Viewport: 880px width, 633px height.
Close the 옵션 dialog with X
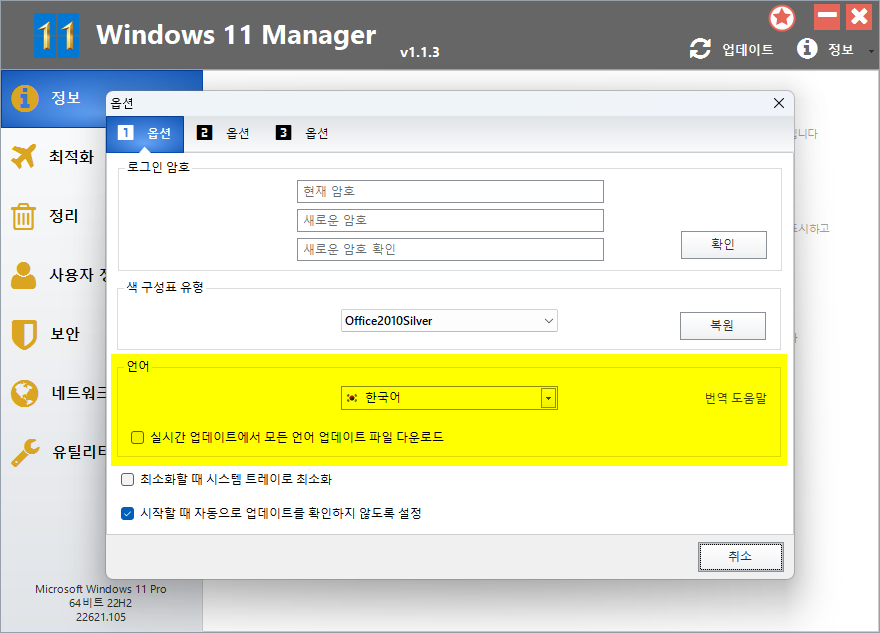coord(778,103)
